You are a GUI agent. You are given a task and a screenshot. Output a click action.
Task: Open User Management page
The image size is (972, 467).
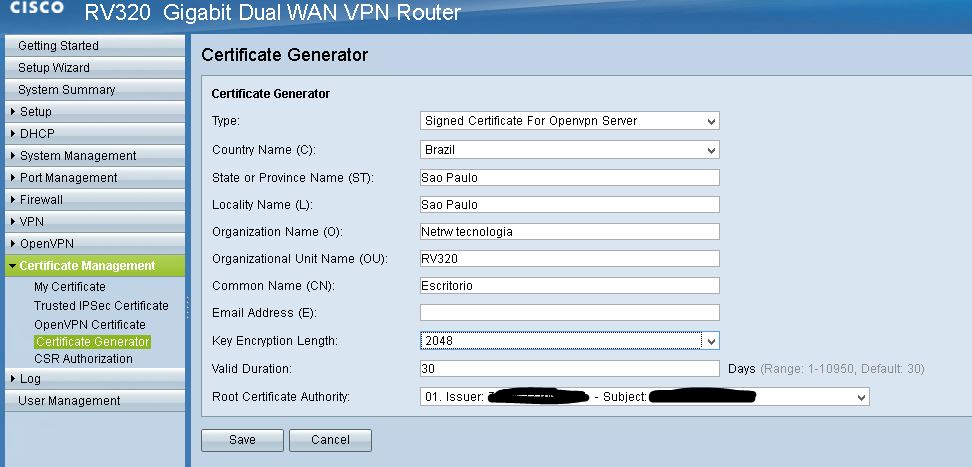coord(95,401)
